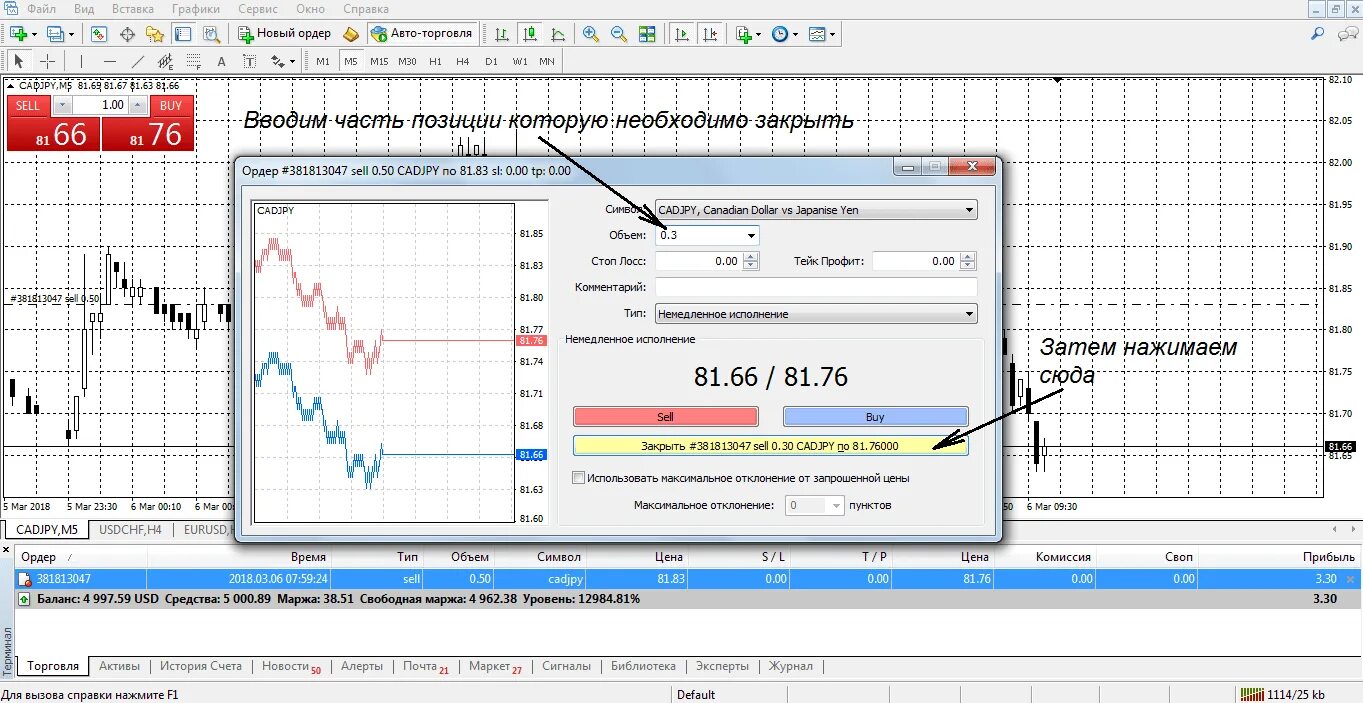Enable the maximum deviation checkbox
Screen dimensions: 1363x703
pos(578,478)
